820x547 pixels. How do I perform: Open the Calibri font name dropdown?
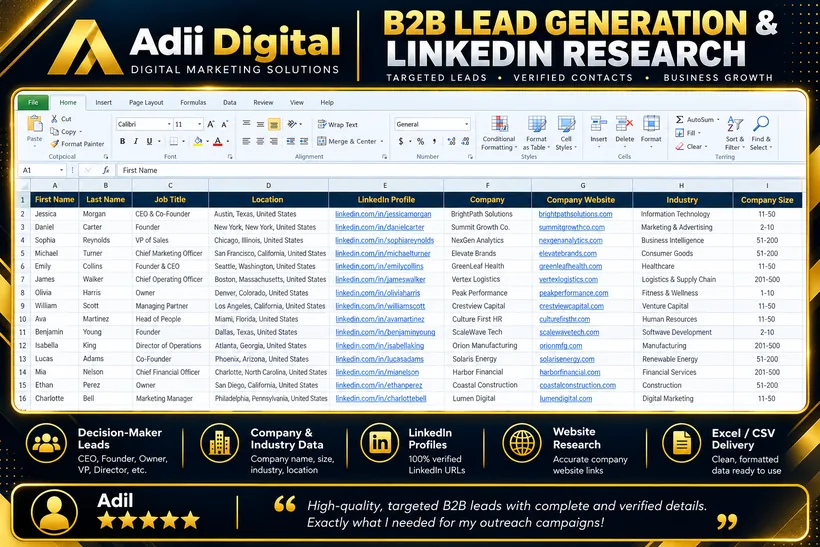coord(169,124)
